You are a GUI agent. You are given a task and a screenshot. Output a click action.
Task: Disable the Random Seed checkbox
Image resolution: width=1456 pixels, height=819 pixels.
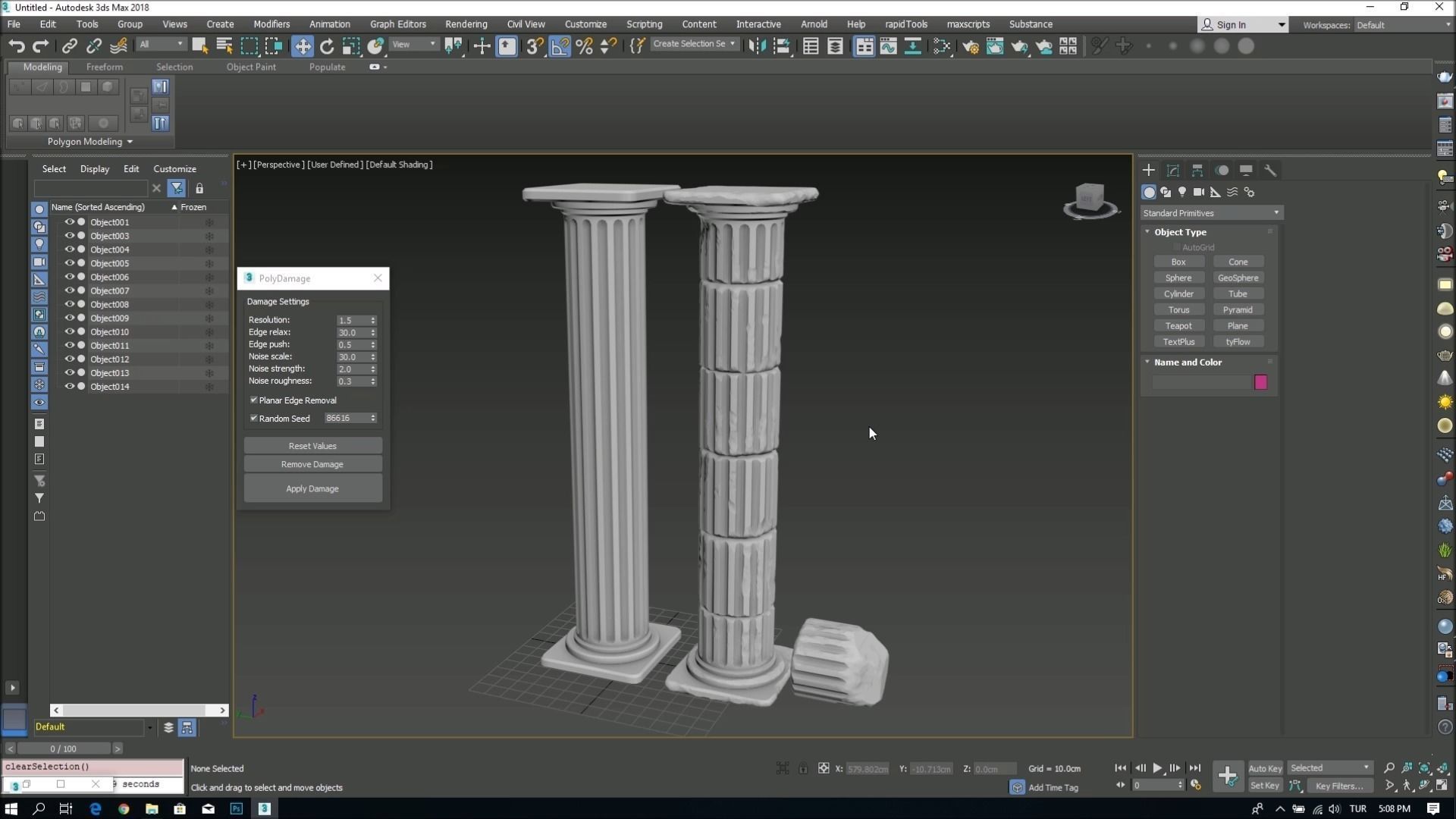tap(254, 419)
